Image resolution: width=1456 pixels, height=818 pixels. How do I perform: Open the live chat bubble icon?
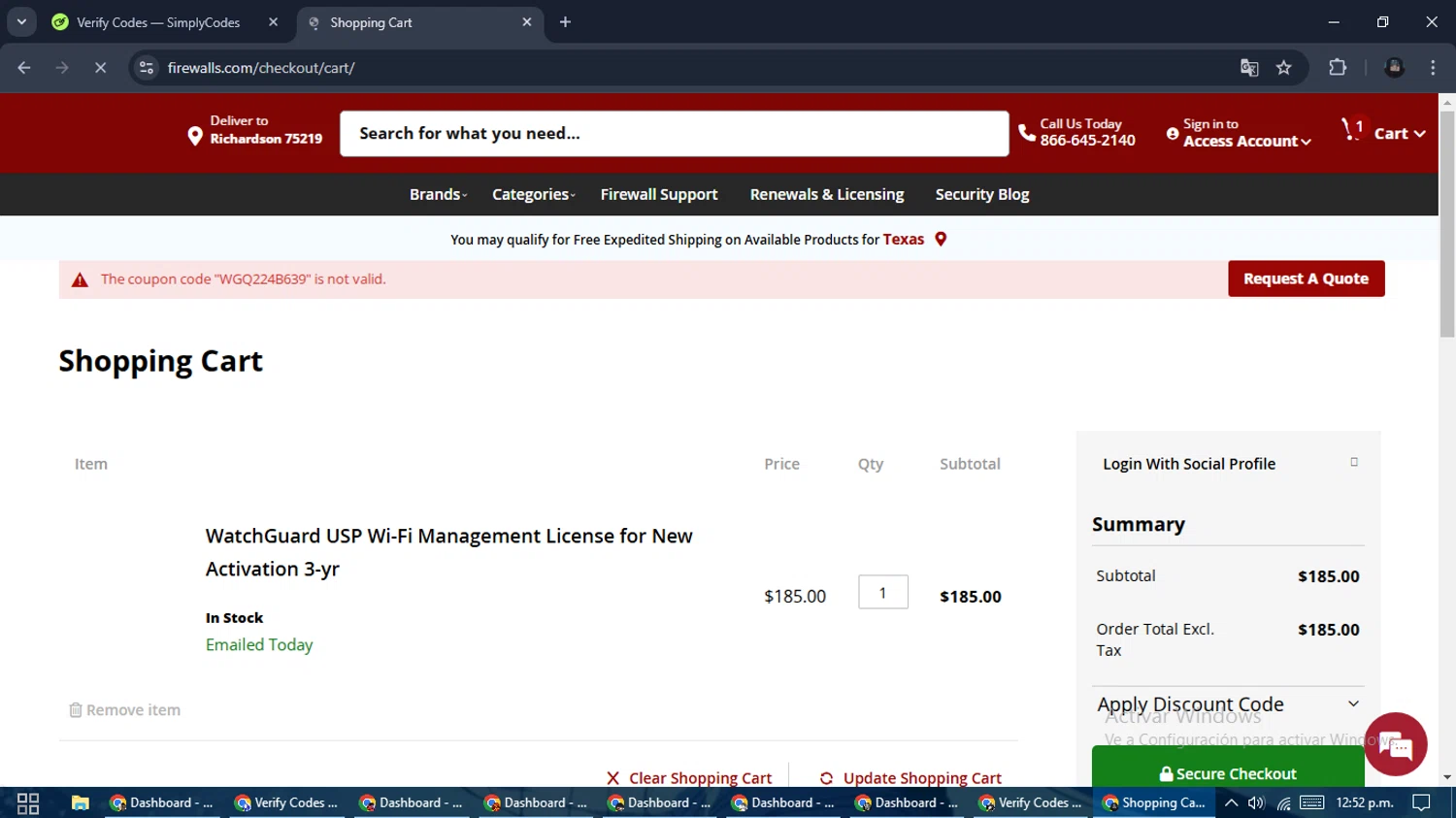(x=1395, y=744)
